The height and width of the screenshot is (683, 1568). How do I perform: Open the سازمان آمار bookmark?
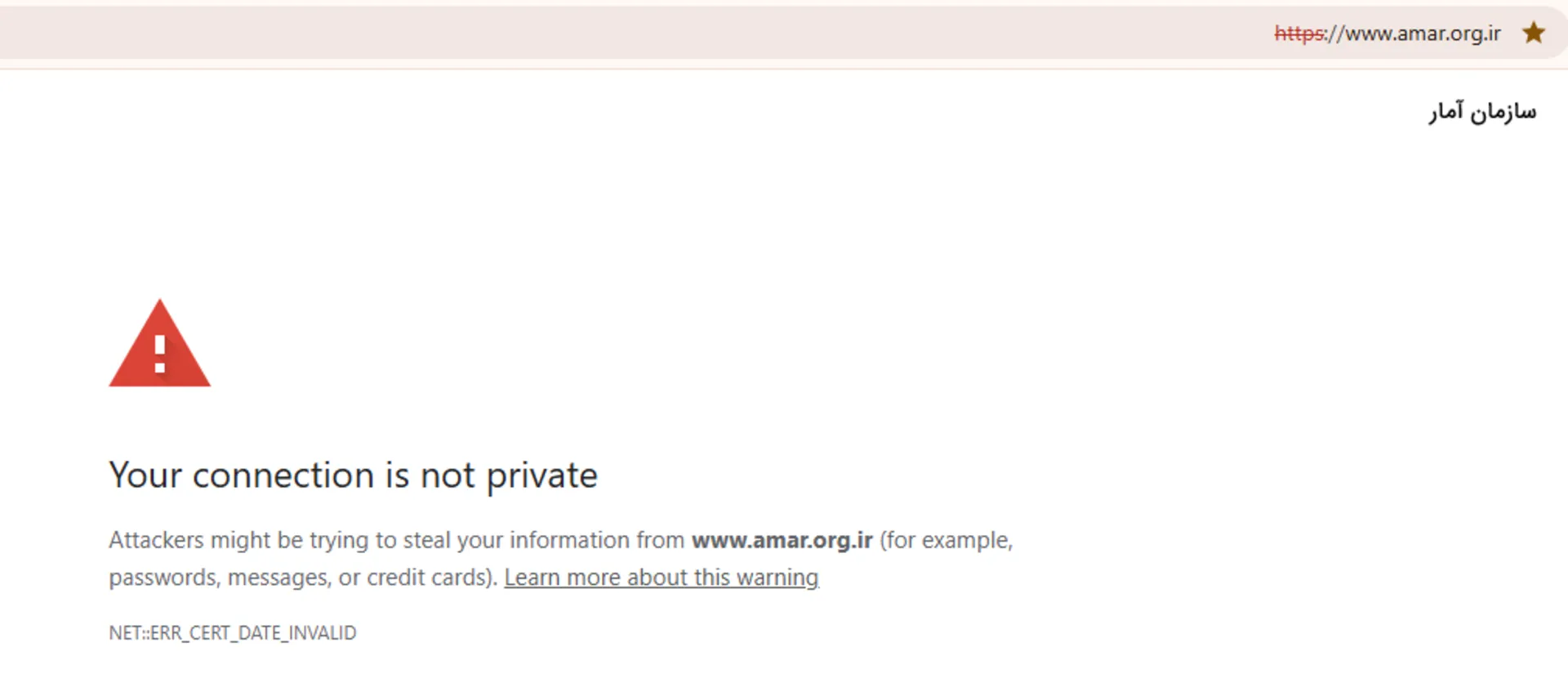point(1482,111)
